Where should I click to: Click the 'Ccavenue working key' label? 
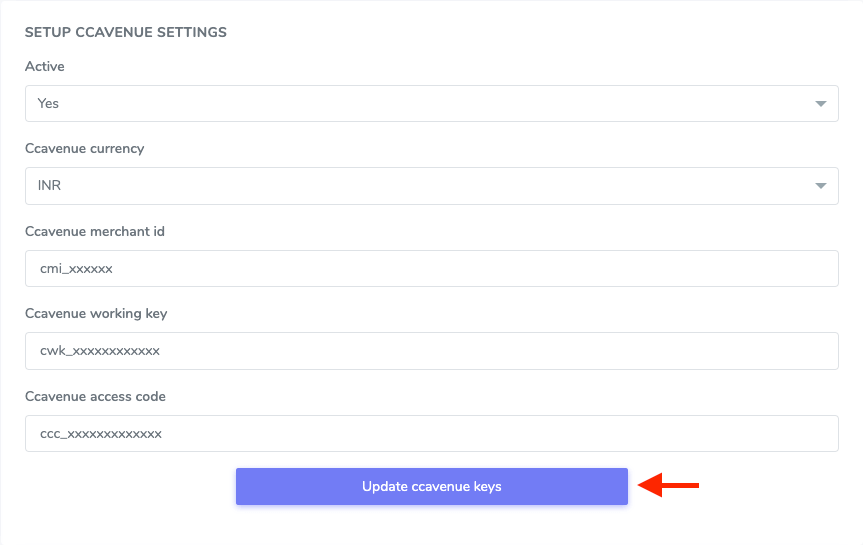click(x=96, y=314)
